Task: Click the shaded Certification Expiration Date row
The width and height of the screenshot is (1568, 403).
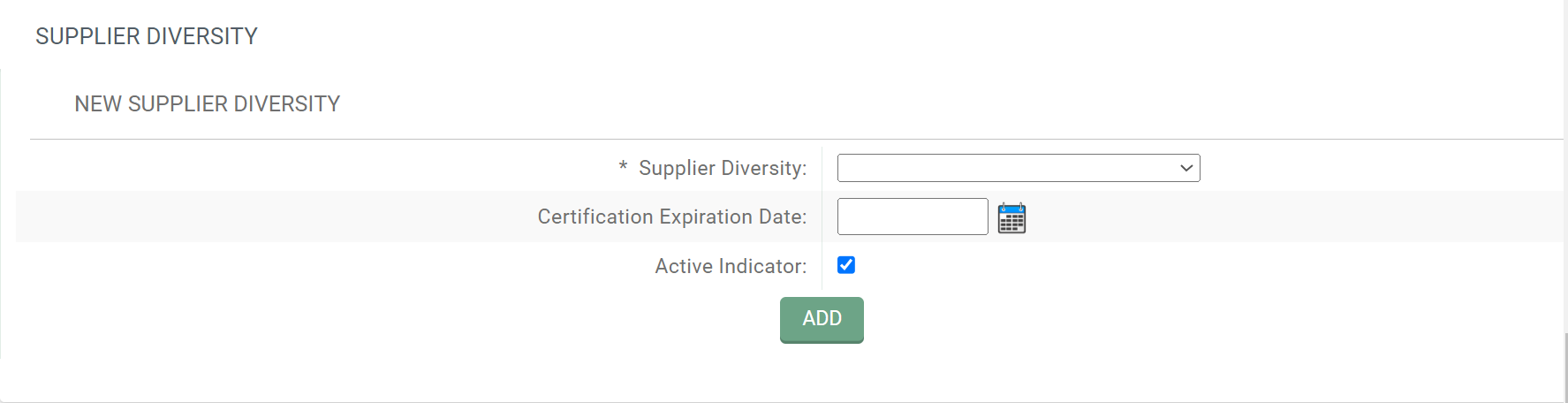Action: click(x=790, y=217)
